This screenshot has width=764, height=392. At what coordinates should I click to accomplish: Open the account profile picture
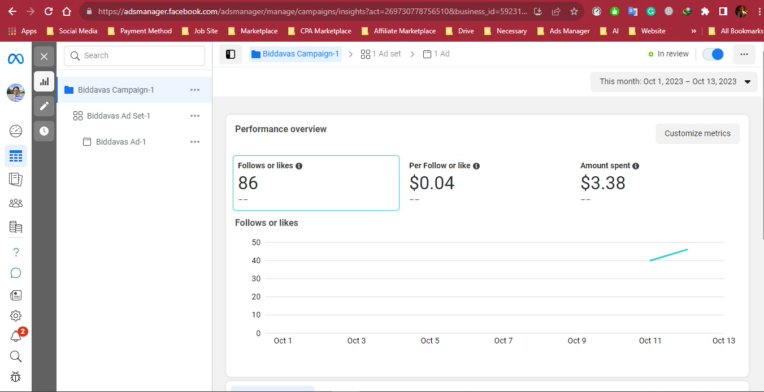pos(16,93)
